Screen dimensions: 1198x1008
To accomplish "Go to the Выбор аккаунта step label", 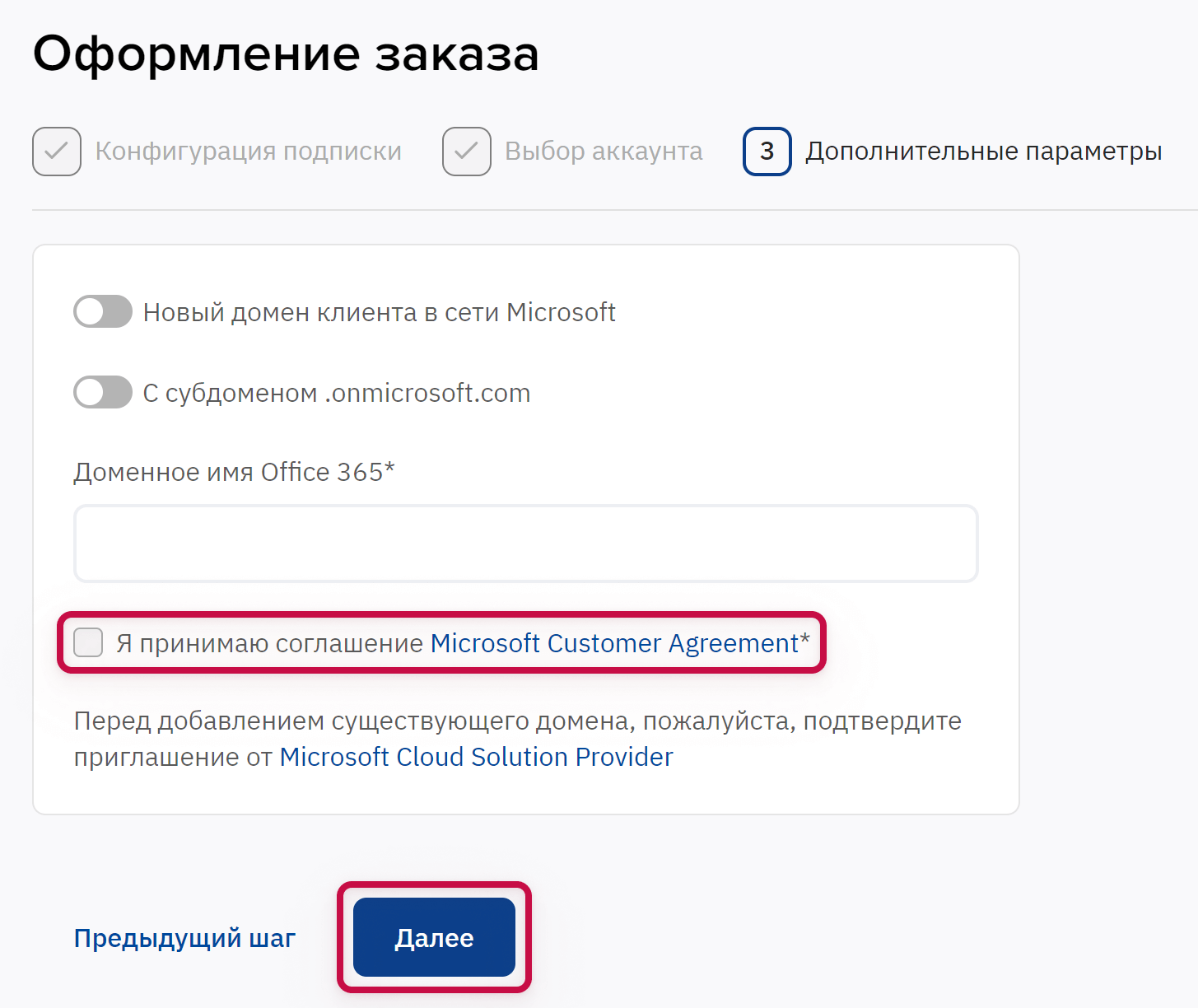I will pyautogui.click(x=604, y=152).
